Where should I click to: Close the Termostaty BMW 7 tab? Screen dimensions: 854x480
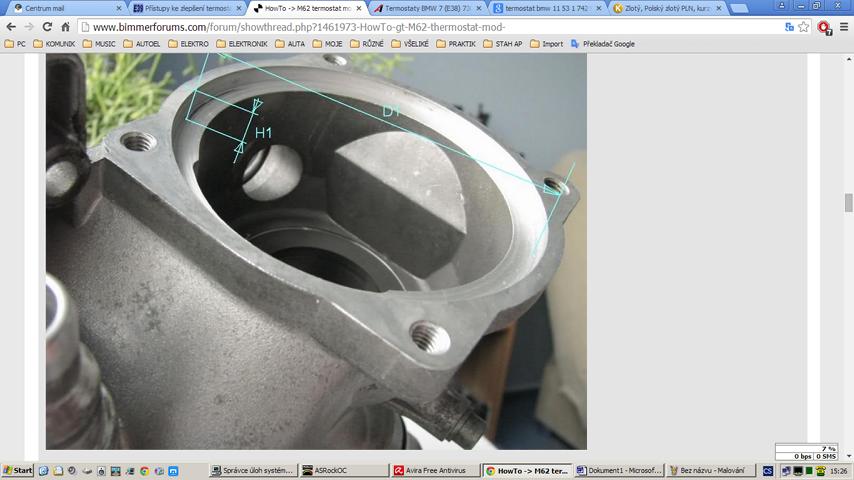click(x=479, y=8)
